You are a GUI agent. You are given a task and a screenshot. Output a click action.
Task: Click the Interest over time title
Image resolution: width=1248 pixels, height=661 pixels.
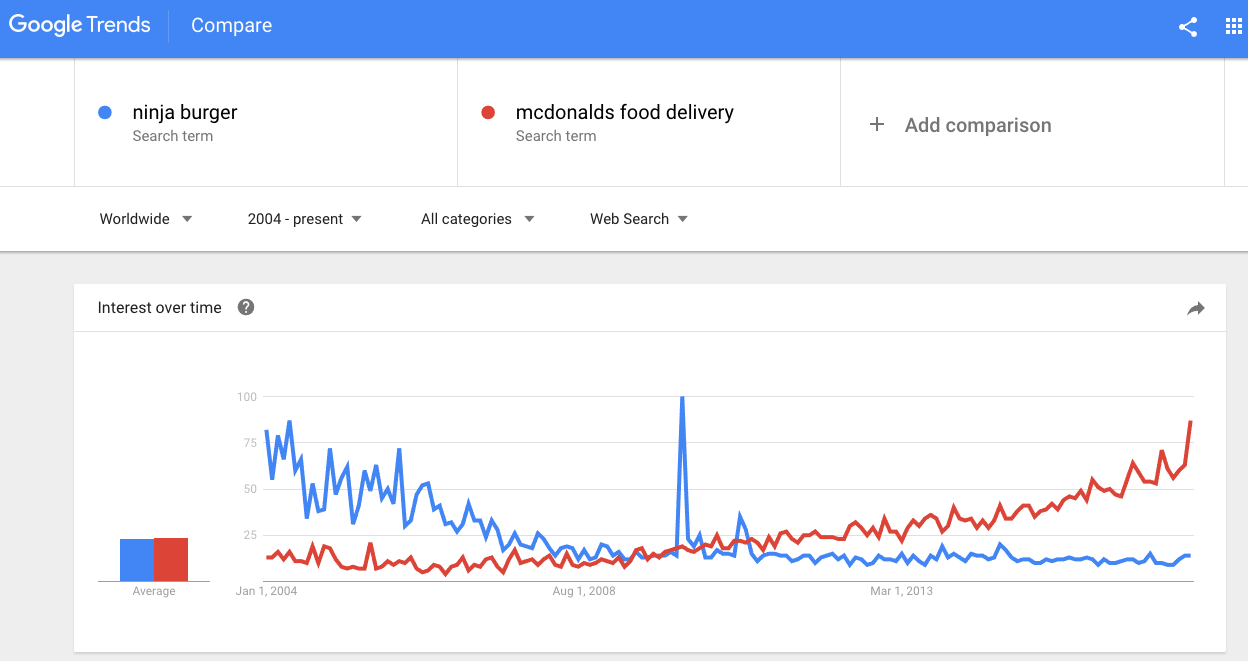click(159, 308)
